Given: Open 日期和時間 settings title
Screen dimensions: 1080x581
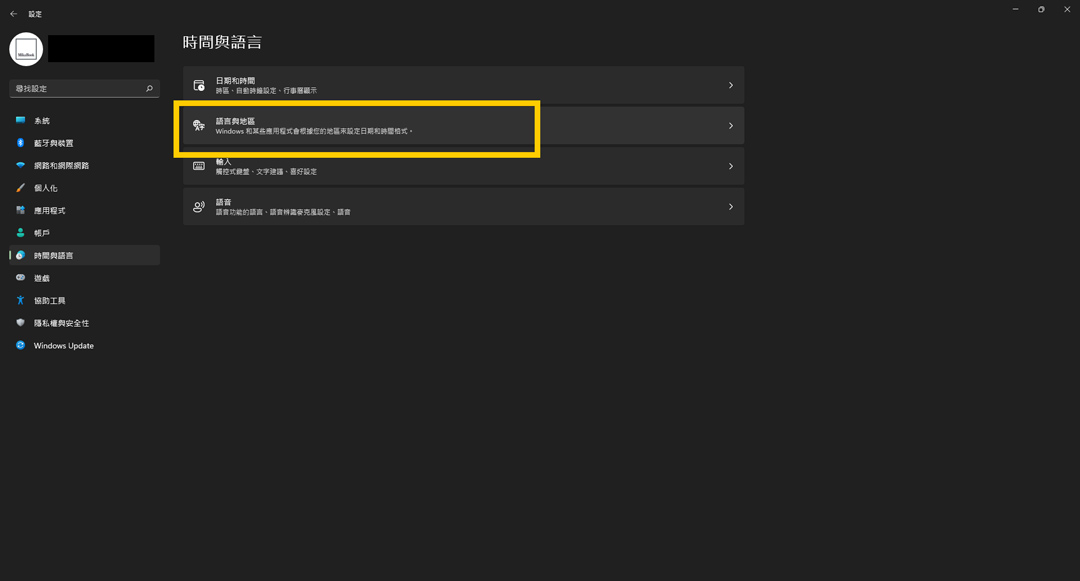Looking at the screenshot, I should pyautogui.click(x=235, y=81).
